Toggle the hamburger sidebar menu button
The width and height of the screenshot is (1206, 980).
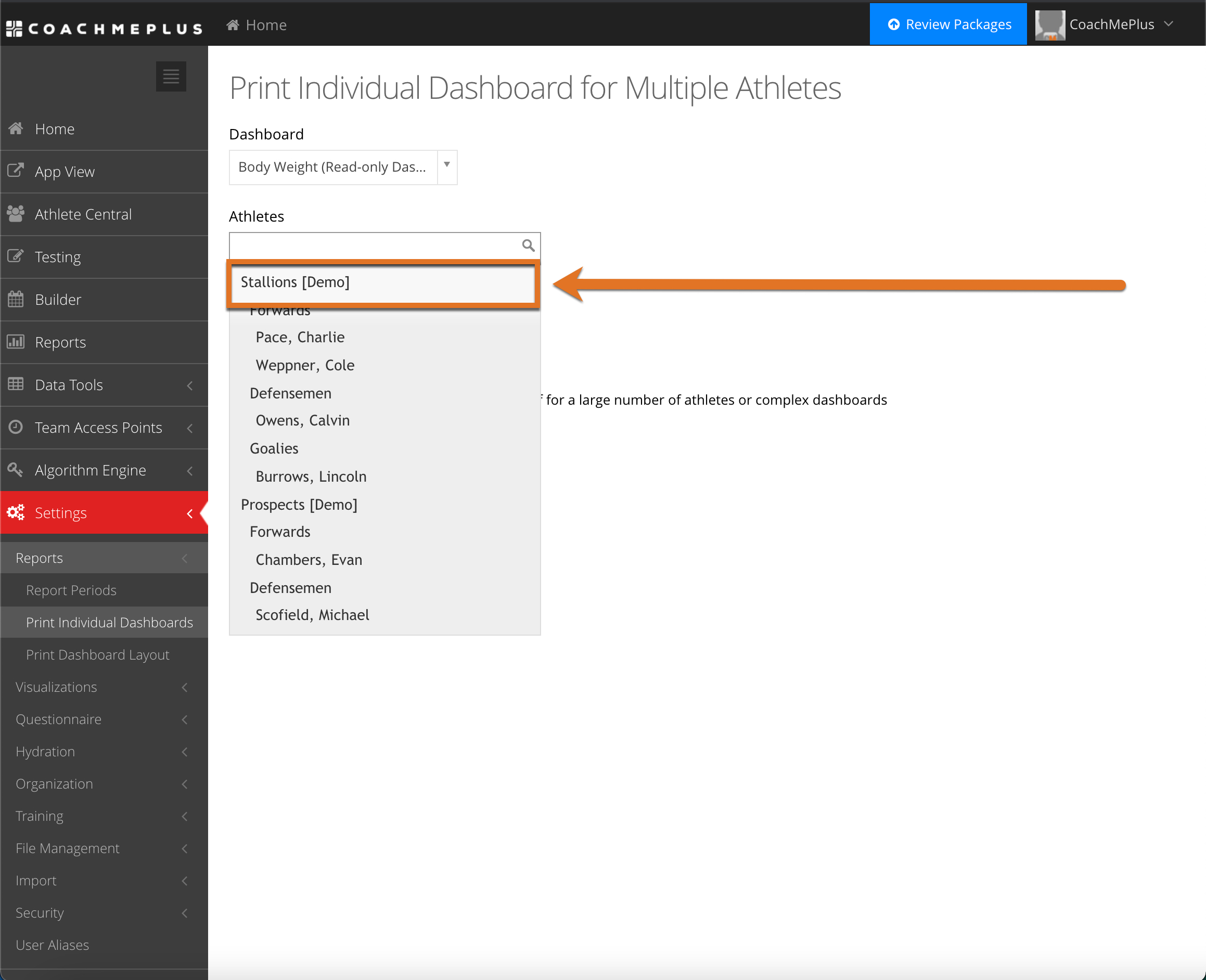[171, 76]
